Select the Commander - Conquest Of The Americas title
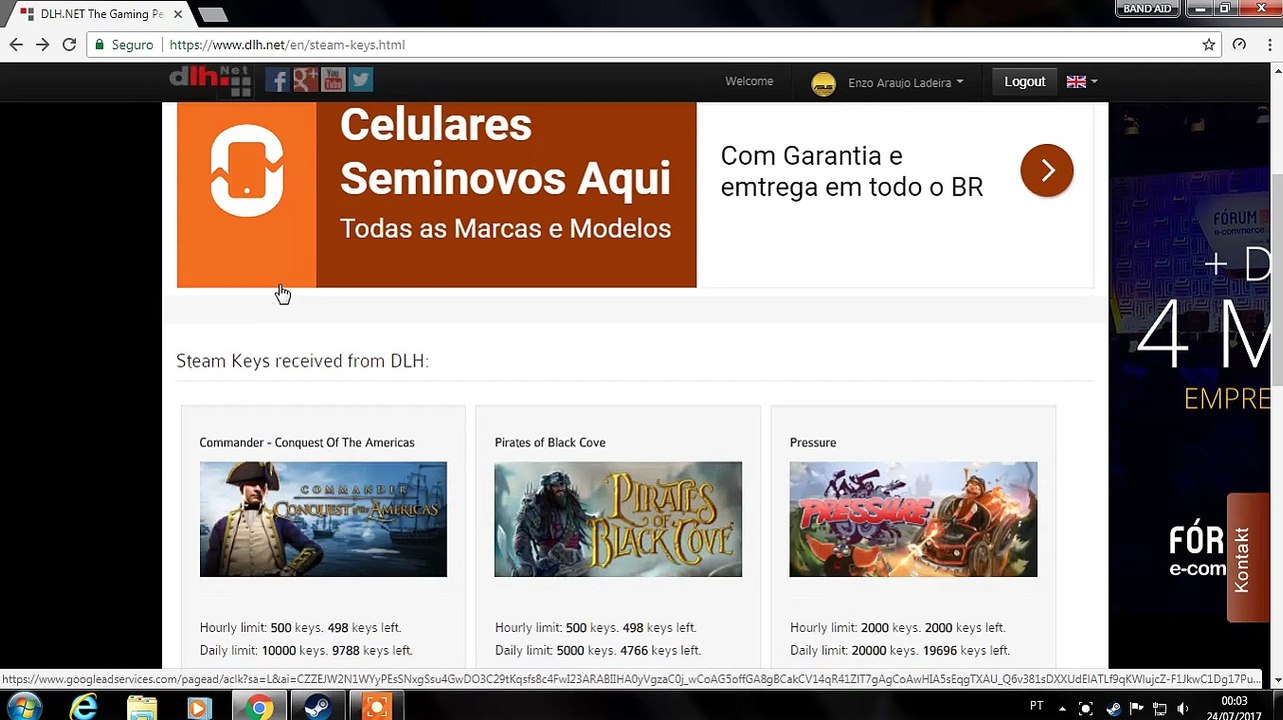 [x=306, y=442]
